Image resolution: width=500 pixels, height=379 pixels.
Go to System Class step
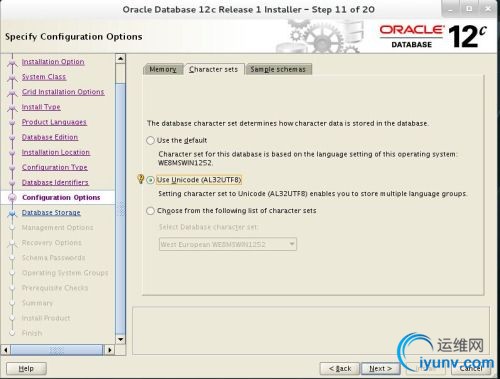(x=44, y=77)
